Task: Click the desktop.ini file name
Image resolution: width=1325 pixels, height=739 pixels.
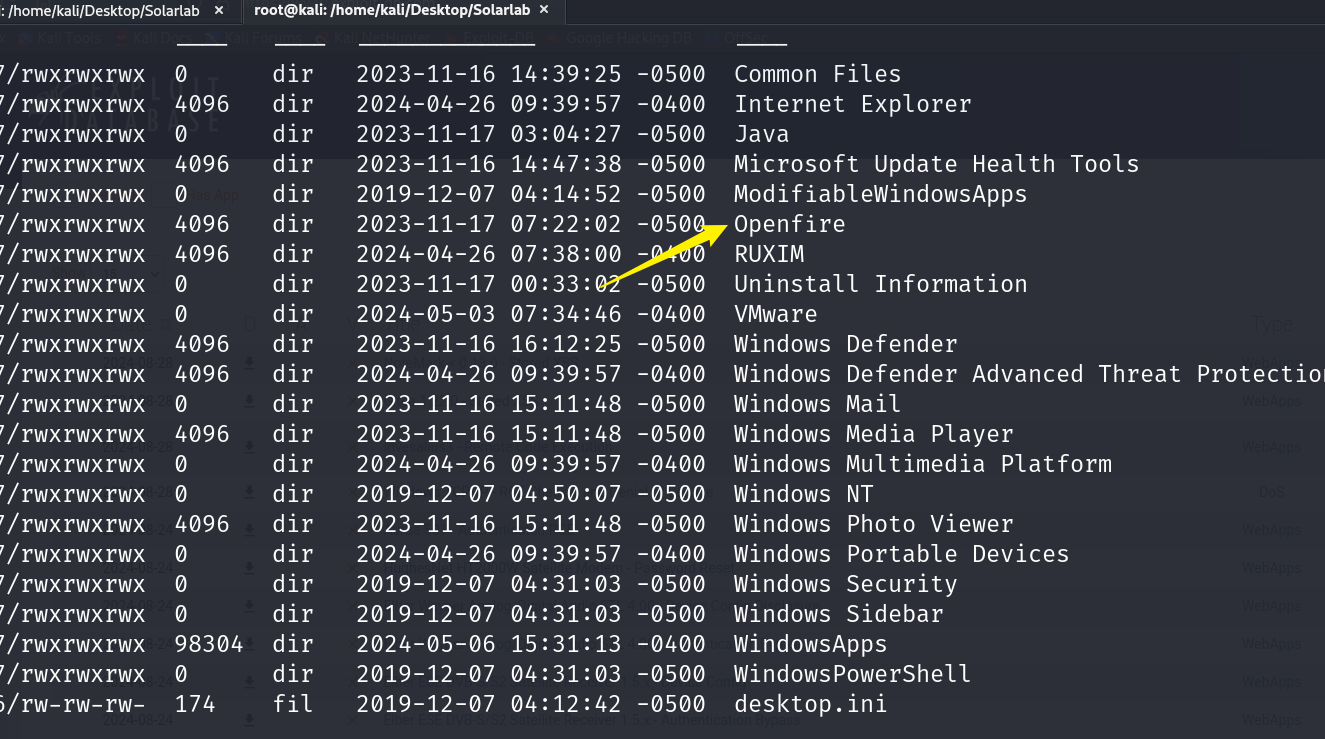Action: pos(810,704)
